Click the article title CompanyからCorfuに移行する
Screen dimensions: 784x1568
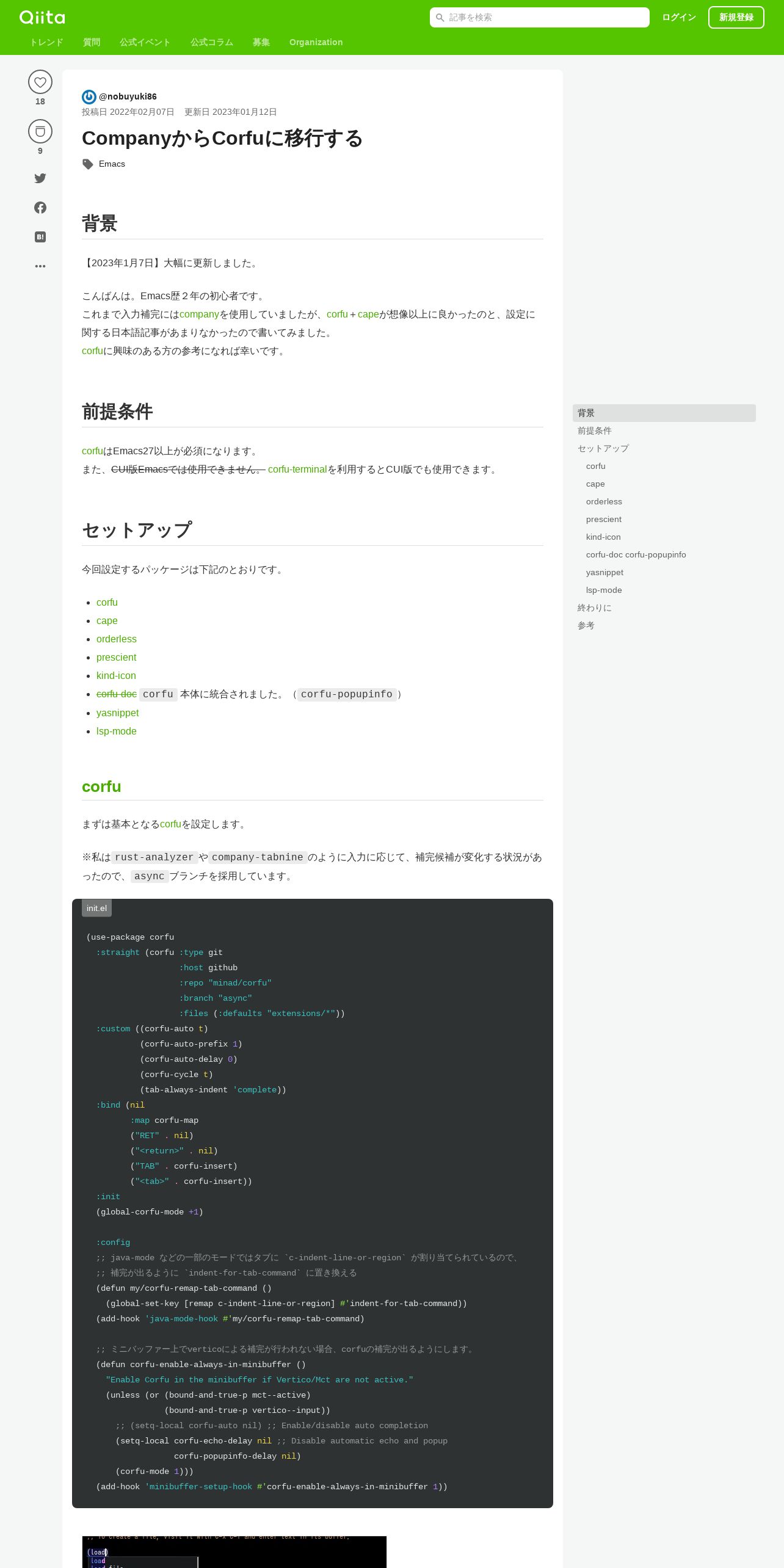(x=222, y=139)
